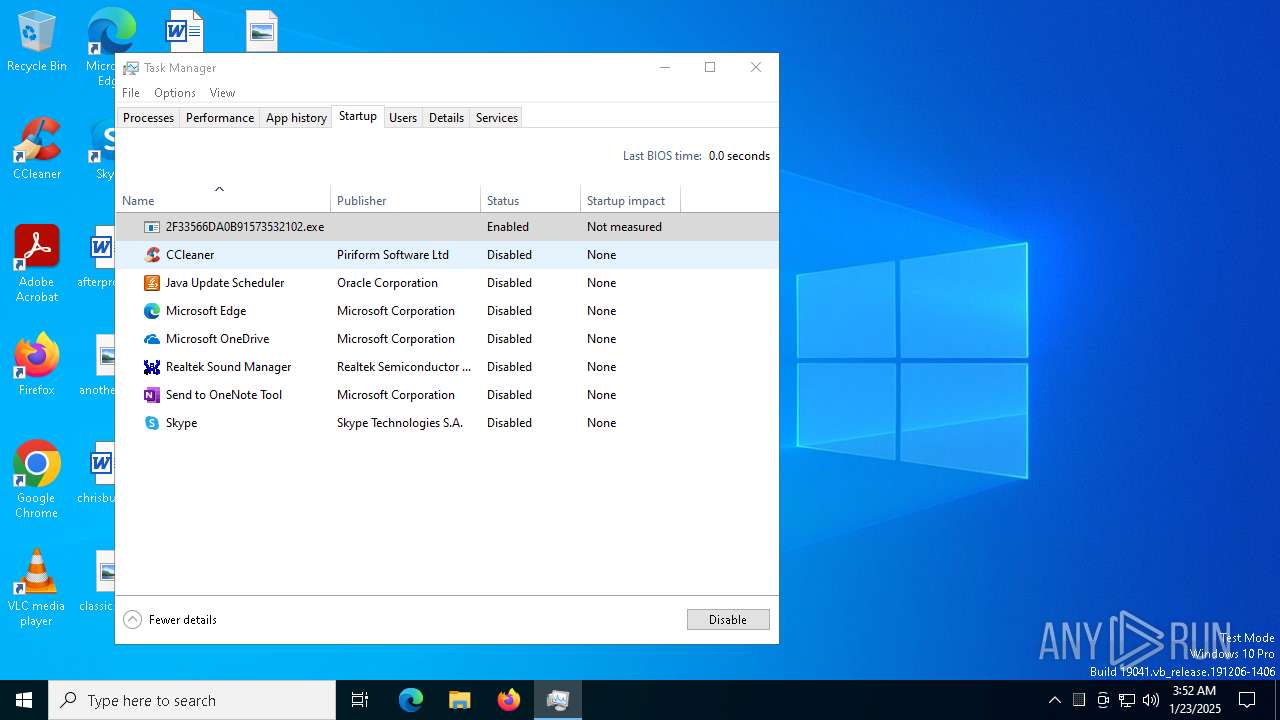Sort by the Status column header
Image resolution: width=1280 pixels, height=720 pixels.
(x=531, y=200)
